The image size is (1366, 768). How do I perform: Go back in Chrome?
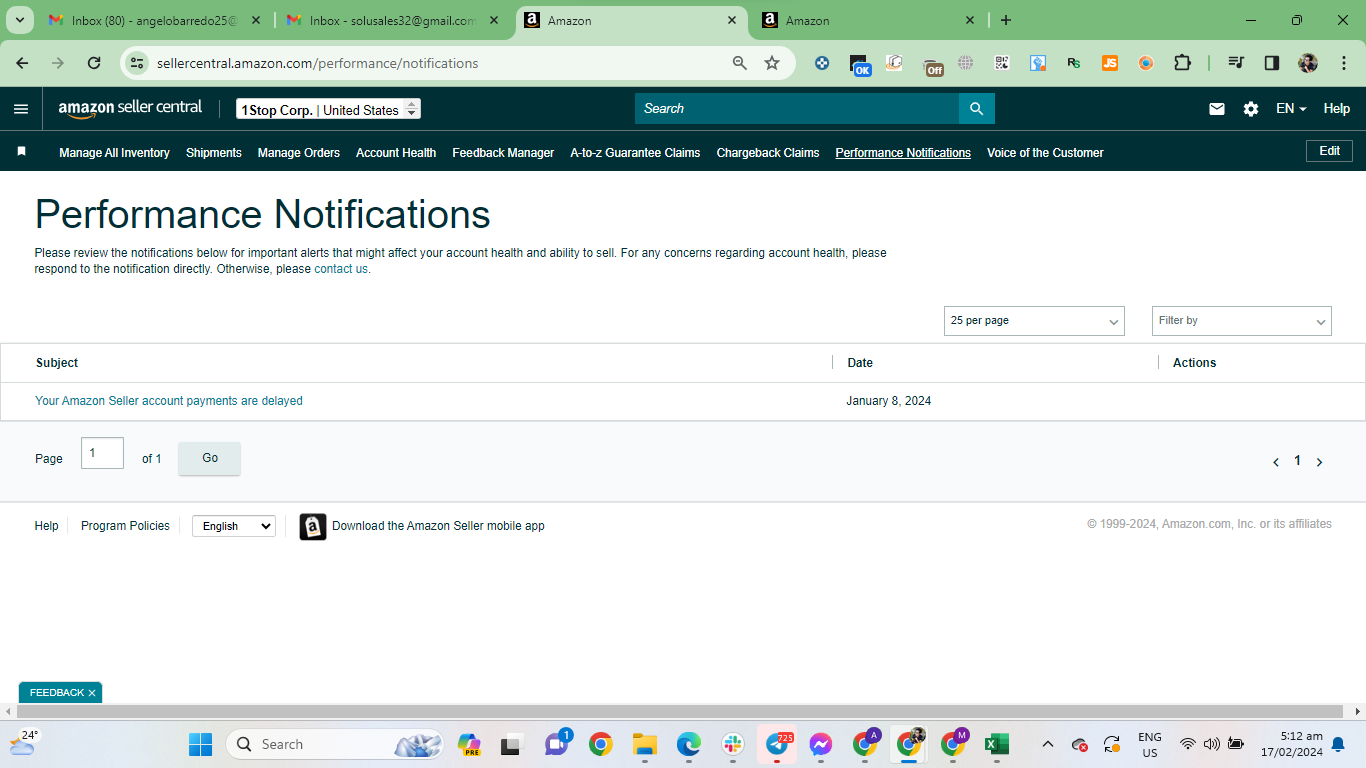(x=22, y=63)
